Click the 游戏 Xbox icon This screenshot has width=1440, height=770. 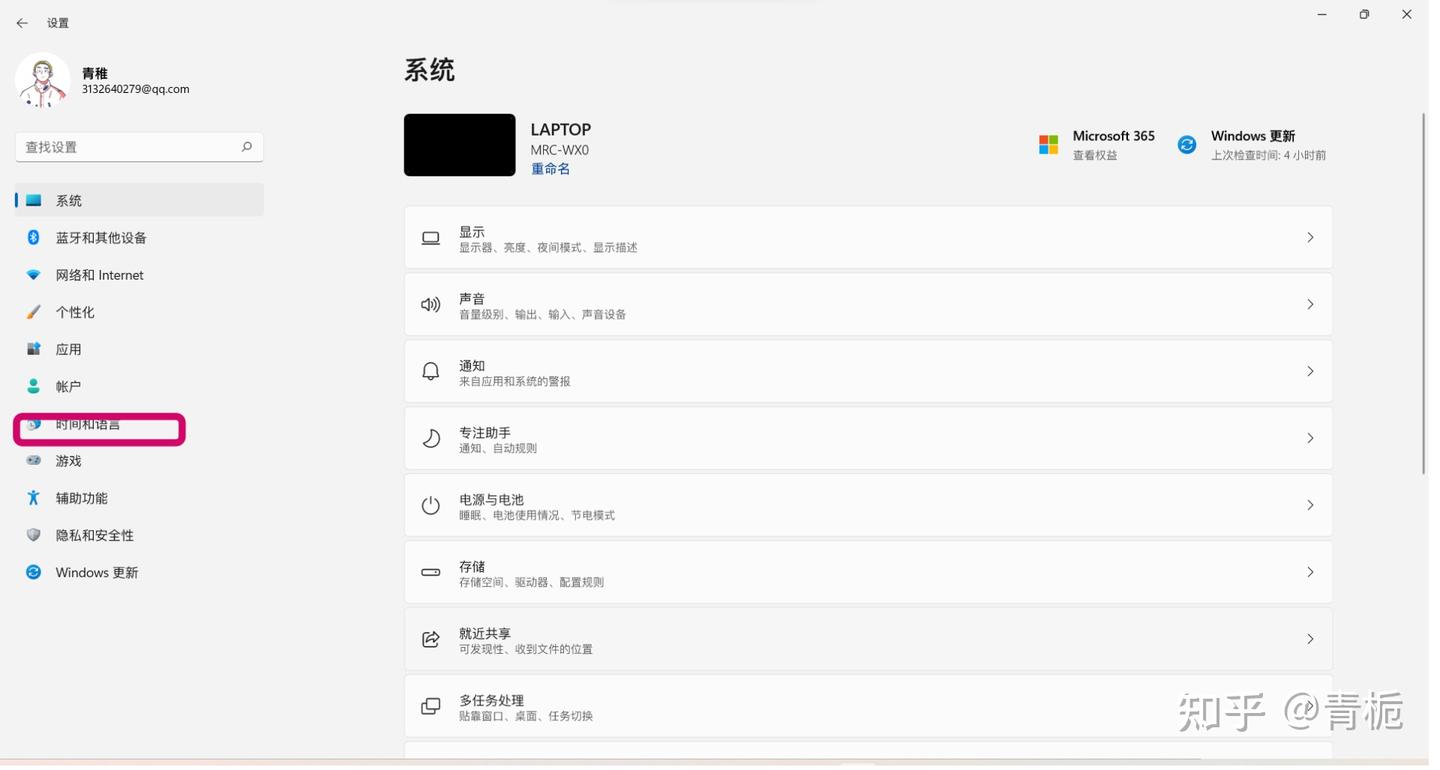[33, 460]
